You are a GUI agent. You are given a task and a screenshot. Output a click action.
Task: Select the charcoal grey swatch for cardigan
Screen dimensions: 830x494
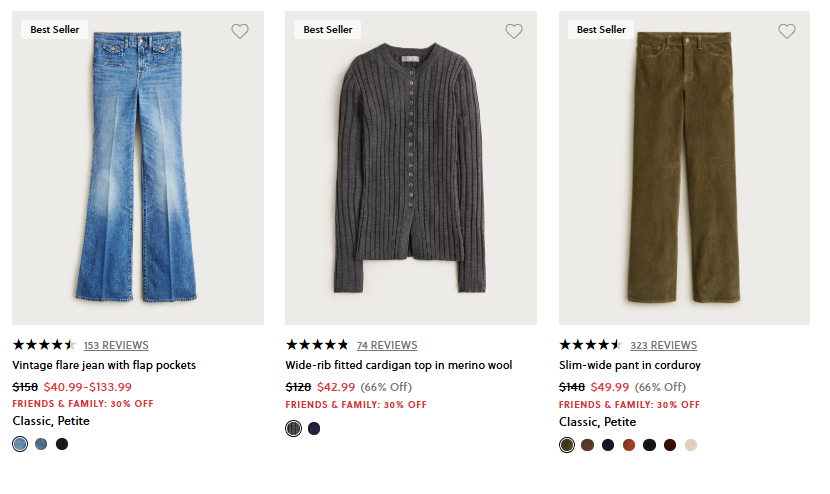[x=293, y=428]
